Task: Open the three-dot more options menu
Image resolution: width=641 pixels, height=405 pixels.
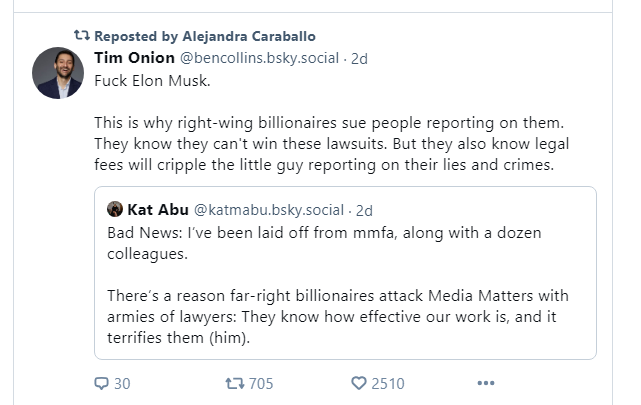Action: pyautogui.click(x=486, y=383)
